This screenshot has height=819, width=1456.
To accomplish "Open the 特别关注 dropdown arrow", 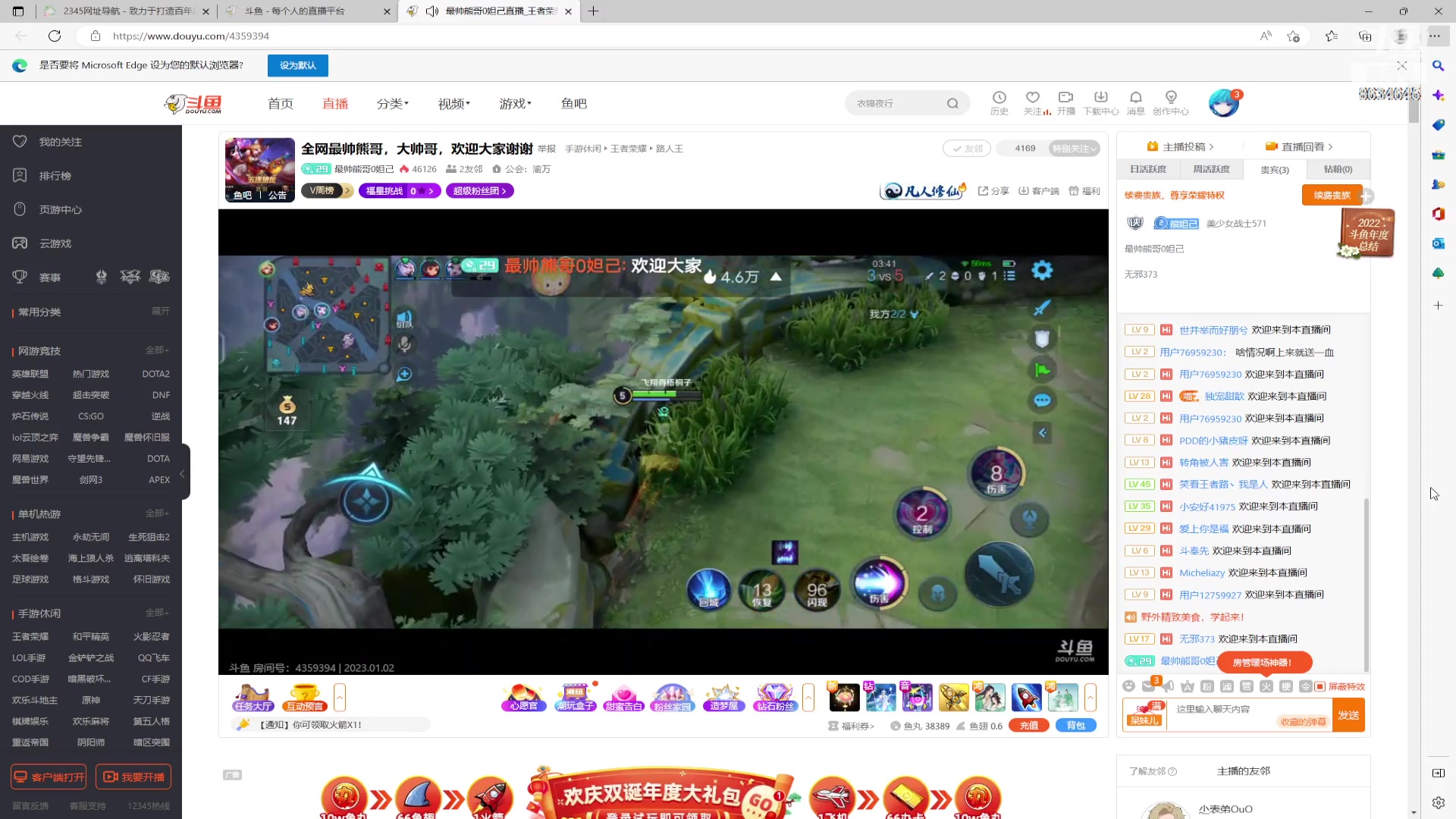I will pos(1094,149).
